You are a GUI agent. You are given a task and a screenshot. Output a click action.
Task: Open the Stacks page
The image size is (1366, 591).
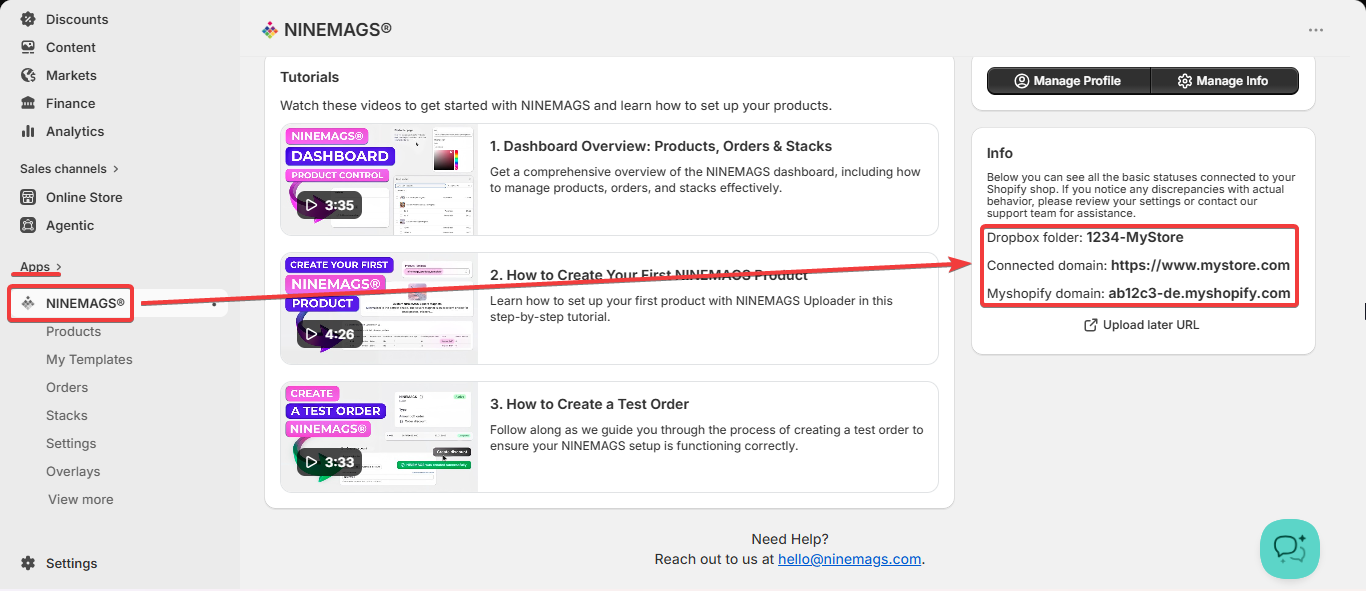point(67,415)
